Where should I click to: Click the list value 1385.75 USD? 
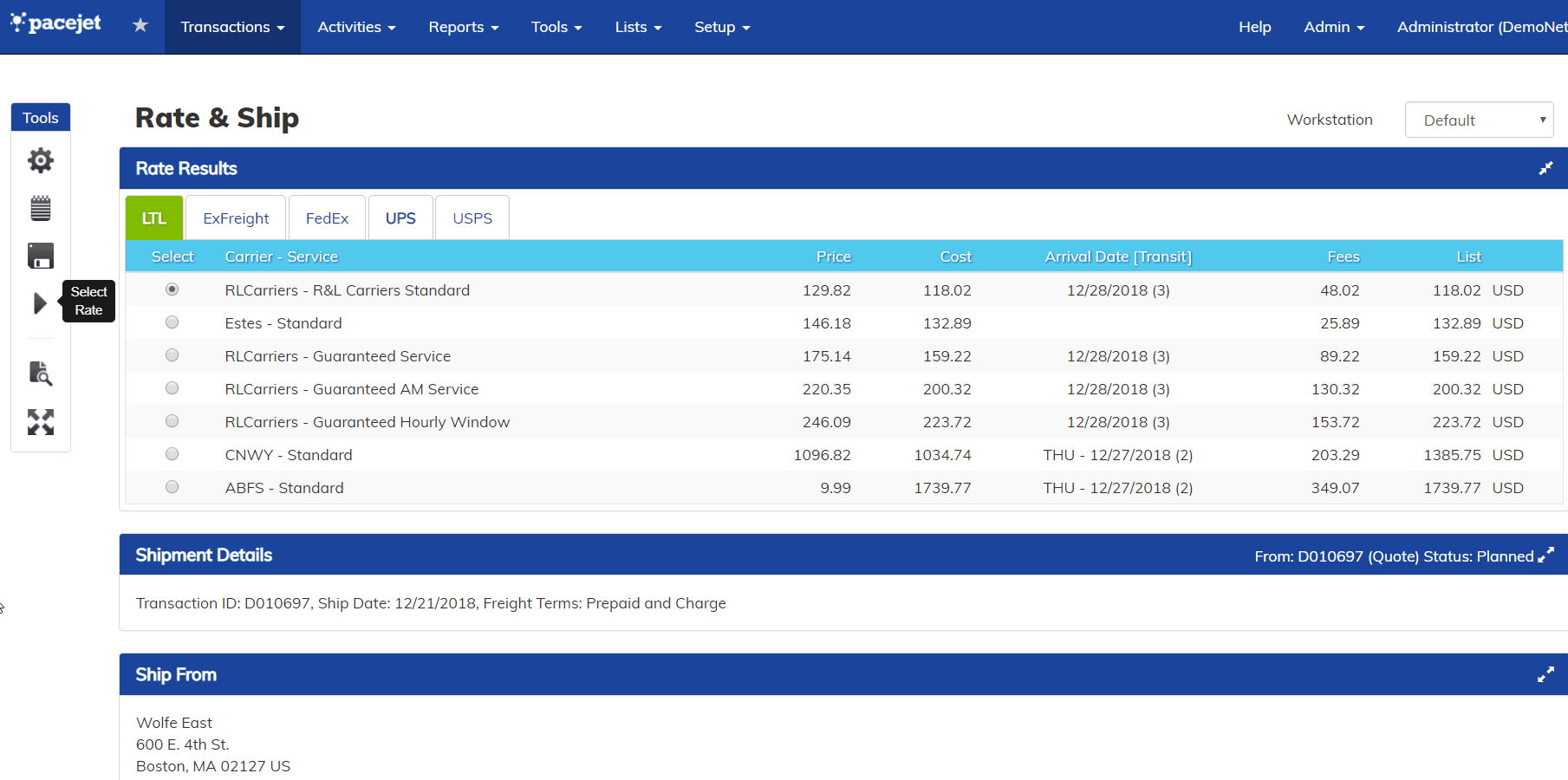(x=1474, y=455)
